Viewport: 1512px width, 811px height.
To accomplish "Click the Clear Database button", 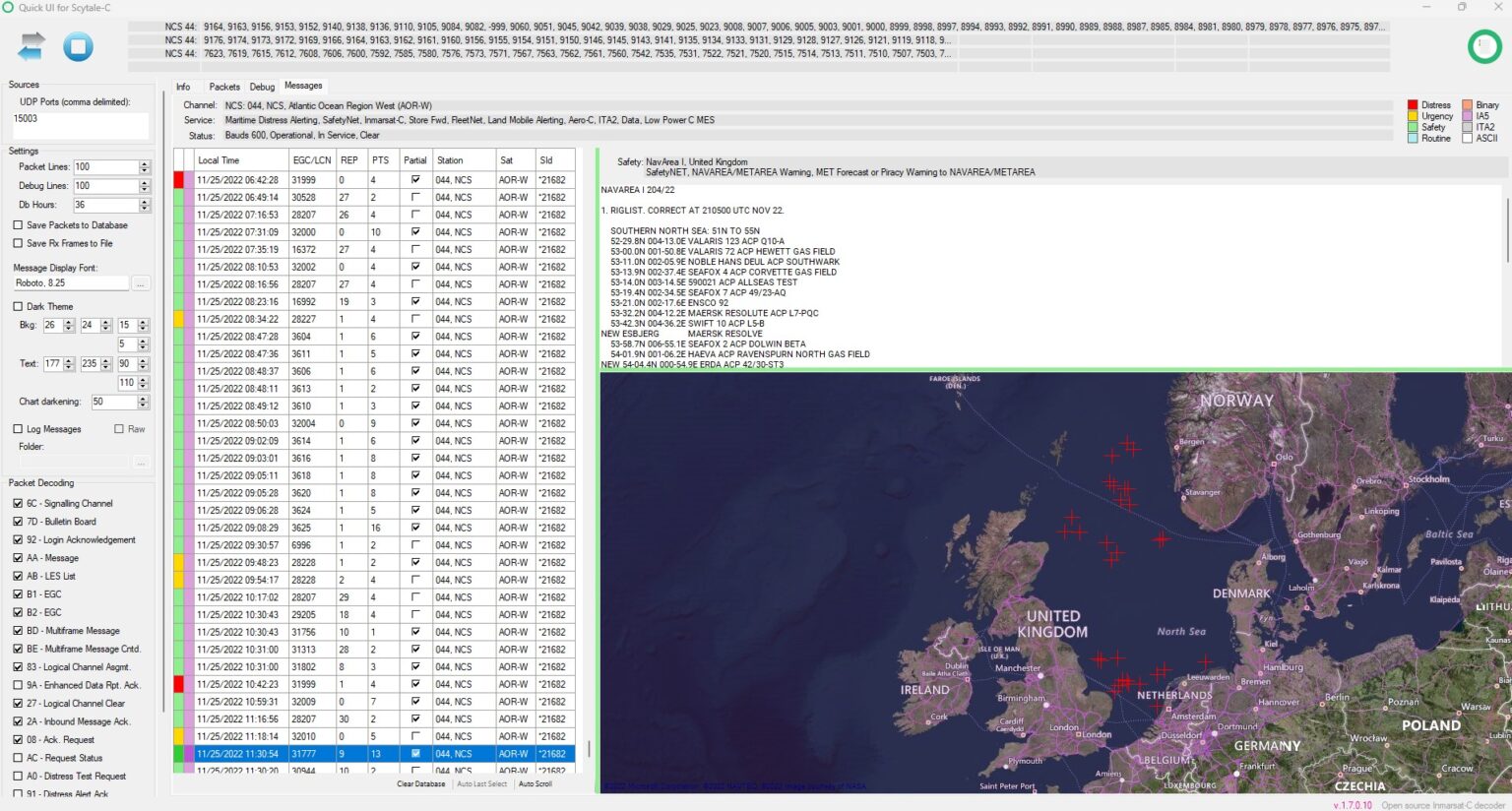I will point(420,783).
